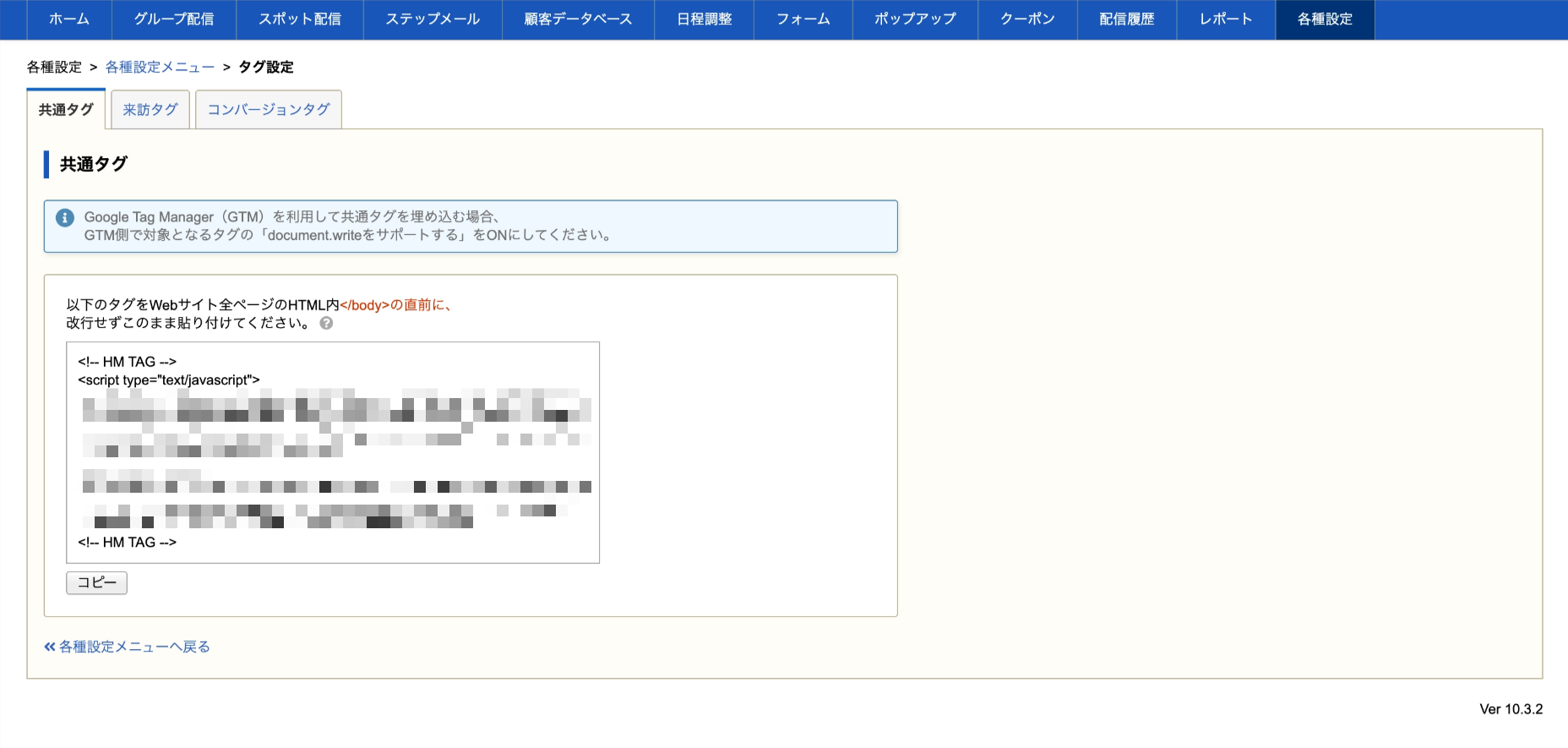The height and width of the screenshot is (748, 1568).
Task: Open the クーポン menu item
Action: (x=1027, y=19)
